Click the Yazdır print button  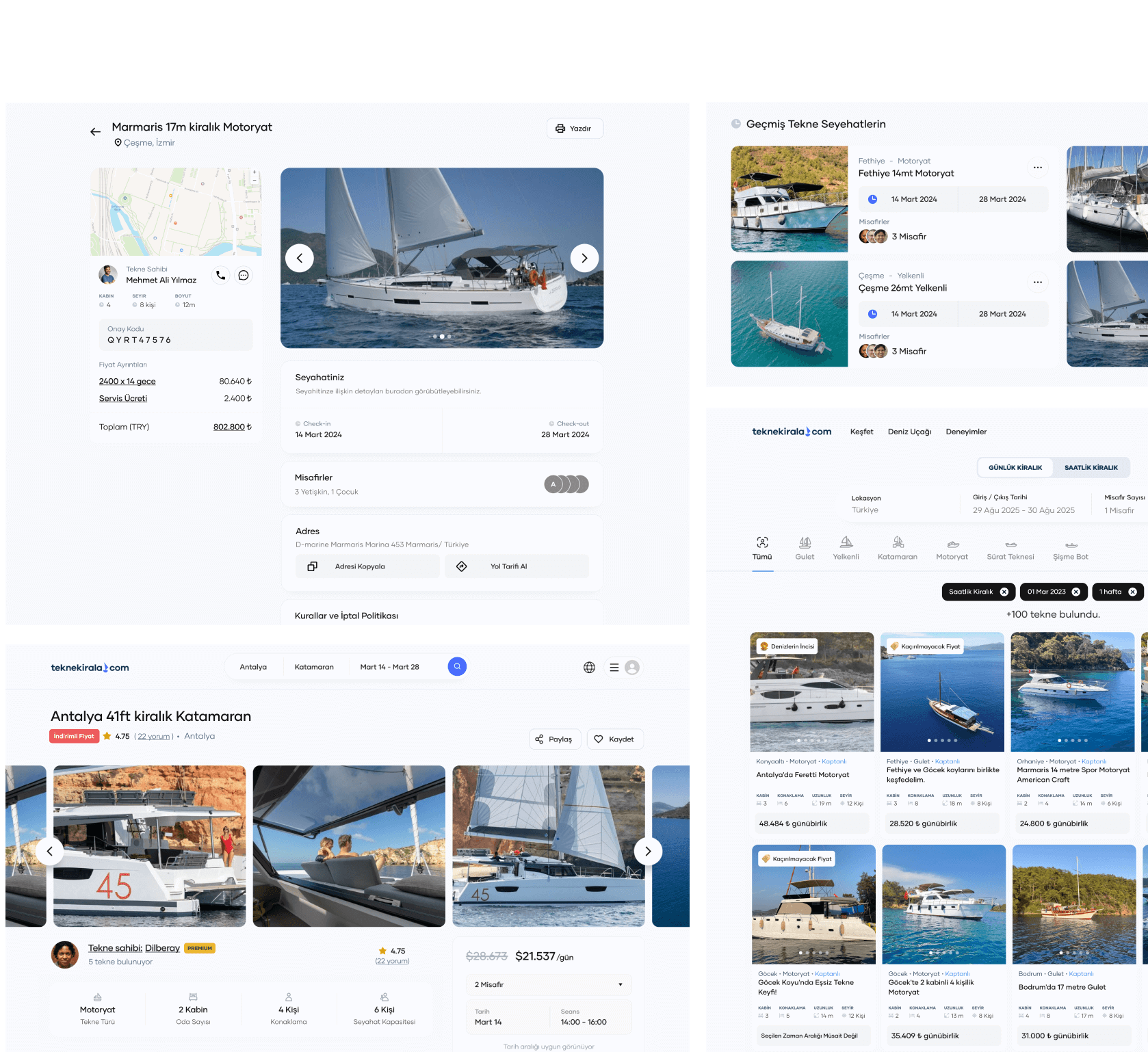pyautogui.click(x=575, y=129)
